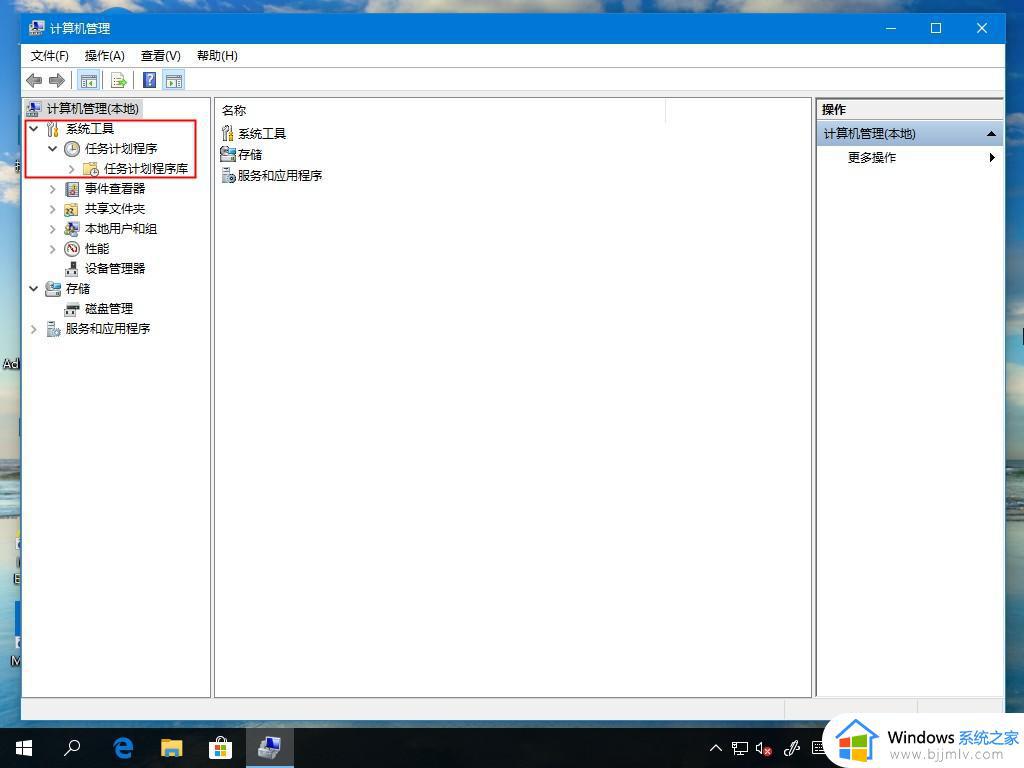Viewport: 1024px width, 768px height.
Task: Toggle the show/hide action pane icon
Action: point(174,80)
